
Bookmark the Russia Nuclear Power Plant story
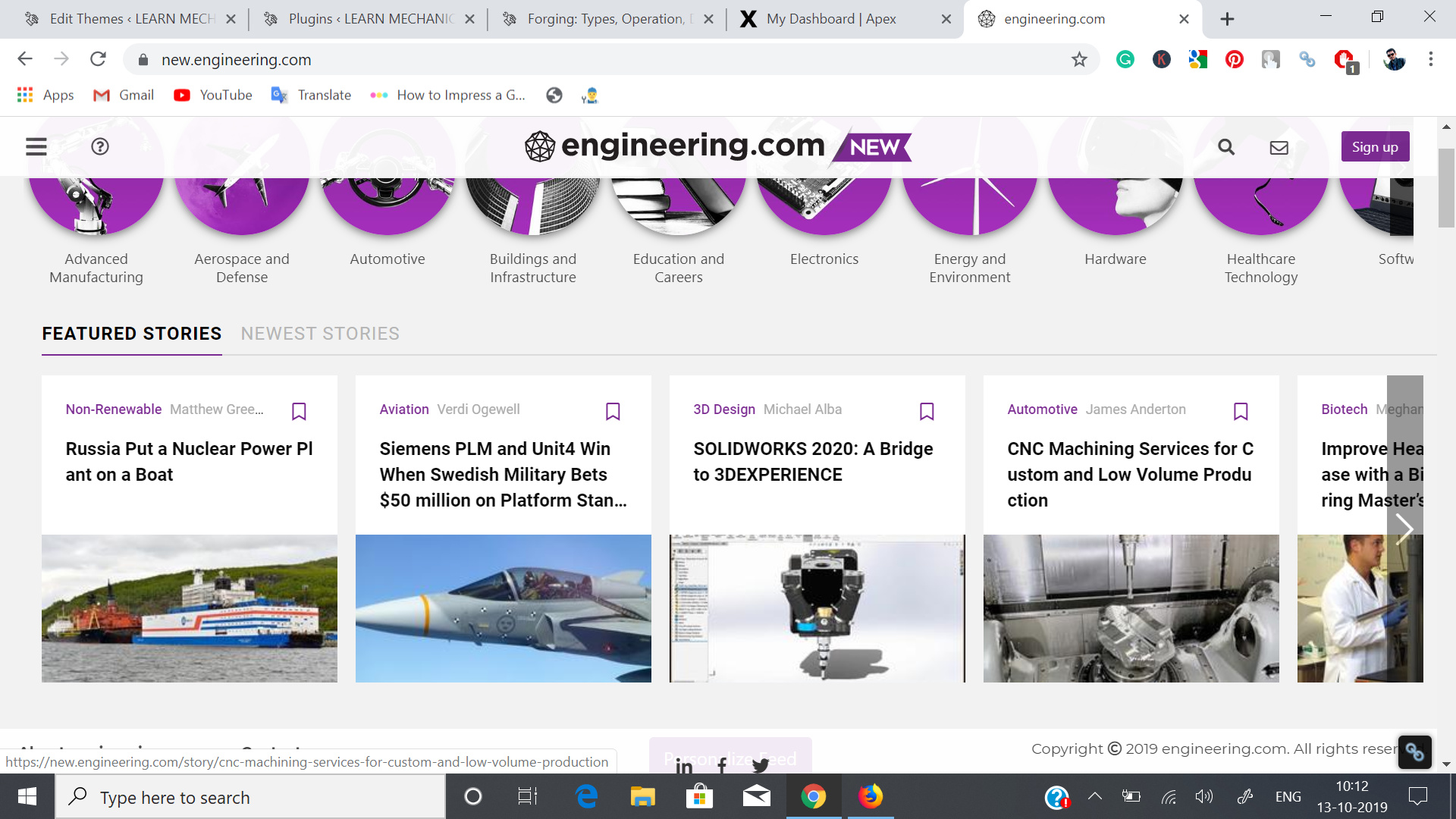pos(299,411)
